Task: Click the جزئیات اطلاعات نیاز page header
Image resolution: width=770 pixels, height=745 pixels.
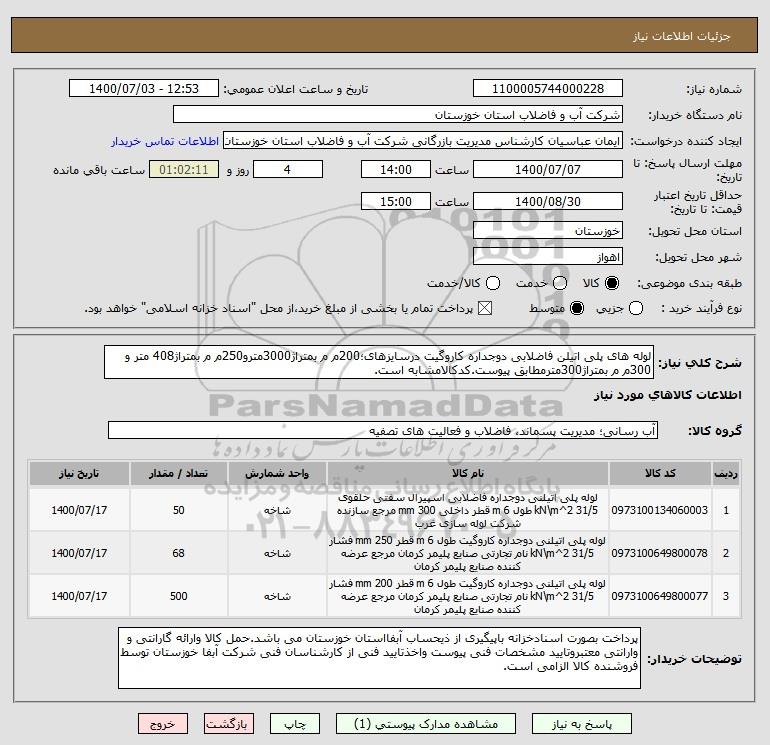Action: pyautogui.click(x=682, y=36)
